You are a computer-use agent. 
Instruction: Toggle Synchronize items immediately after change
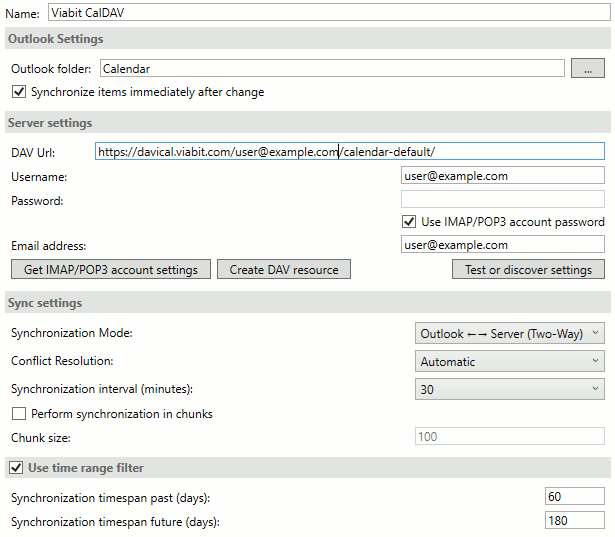(x=19, y=92)
